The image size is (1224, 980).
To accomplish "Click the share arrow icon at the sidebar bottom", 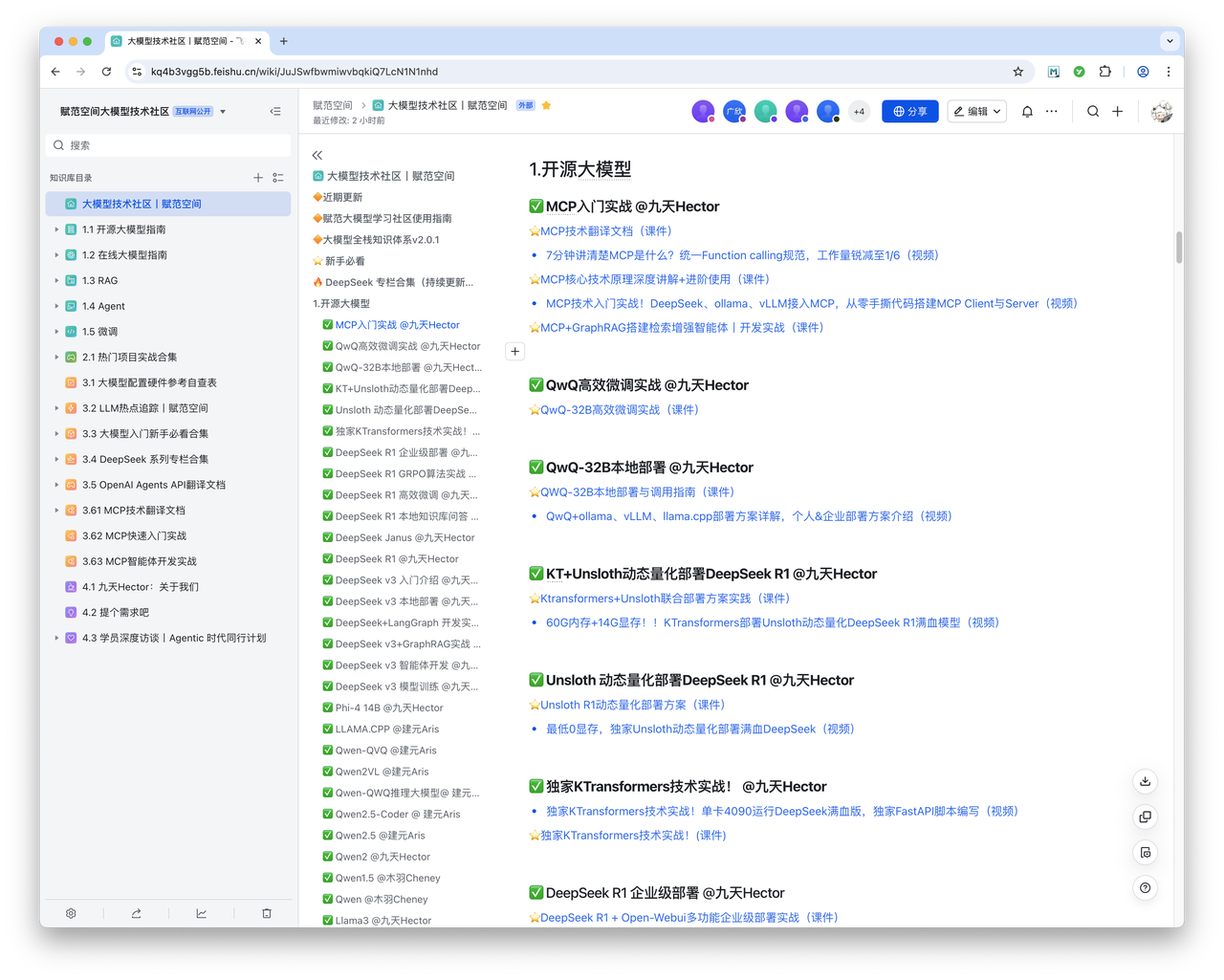I will (x=136, y=913).
